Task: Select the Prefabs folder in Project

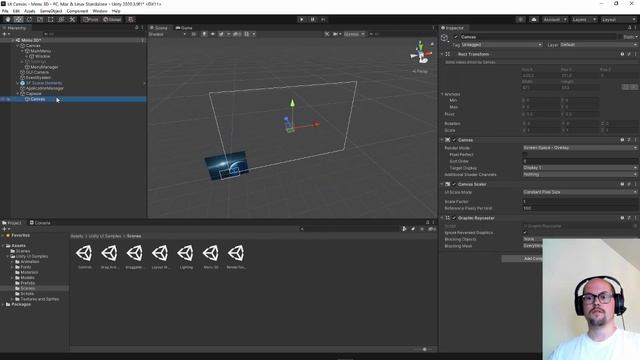Action: (27, 283)
